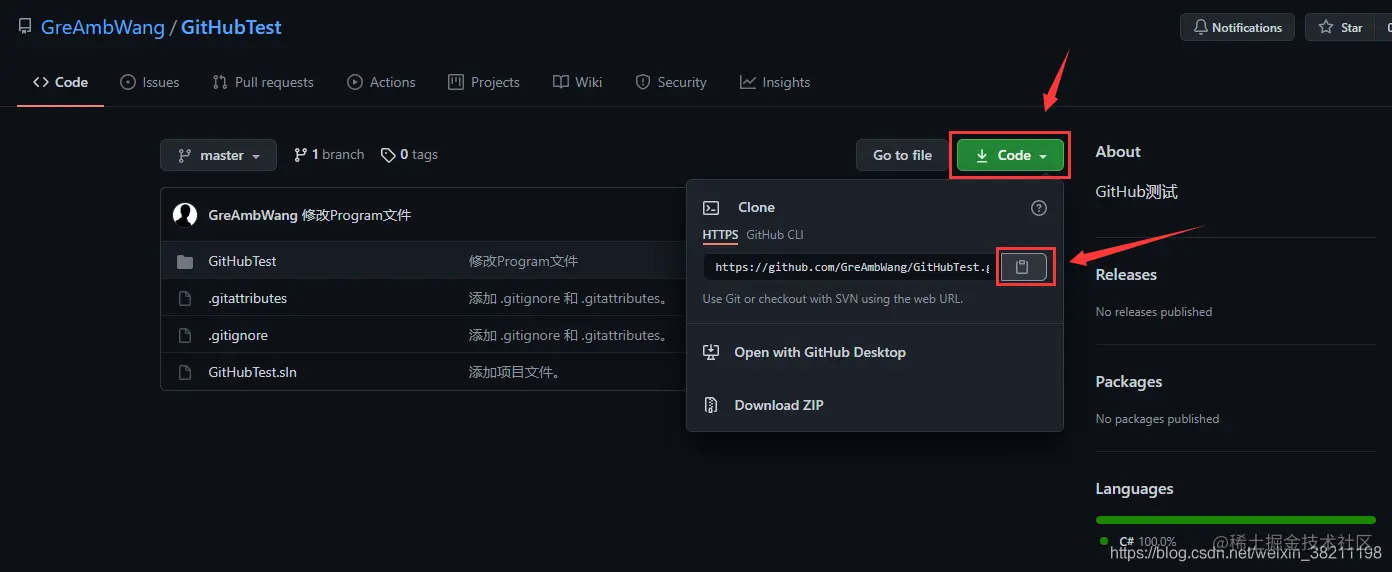Viewport: 1392px width, 572px height.
Task: Click the .gitignore file icon
Action: pyautogui.click(x=185, y=335)
